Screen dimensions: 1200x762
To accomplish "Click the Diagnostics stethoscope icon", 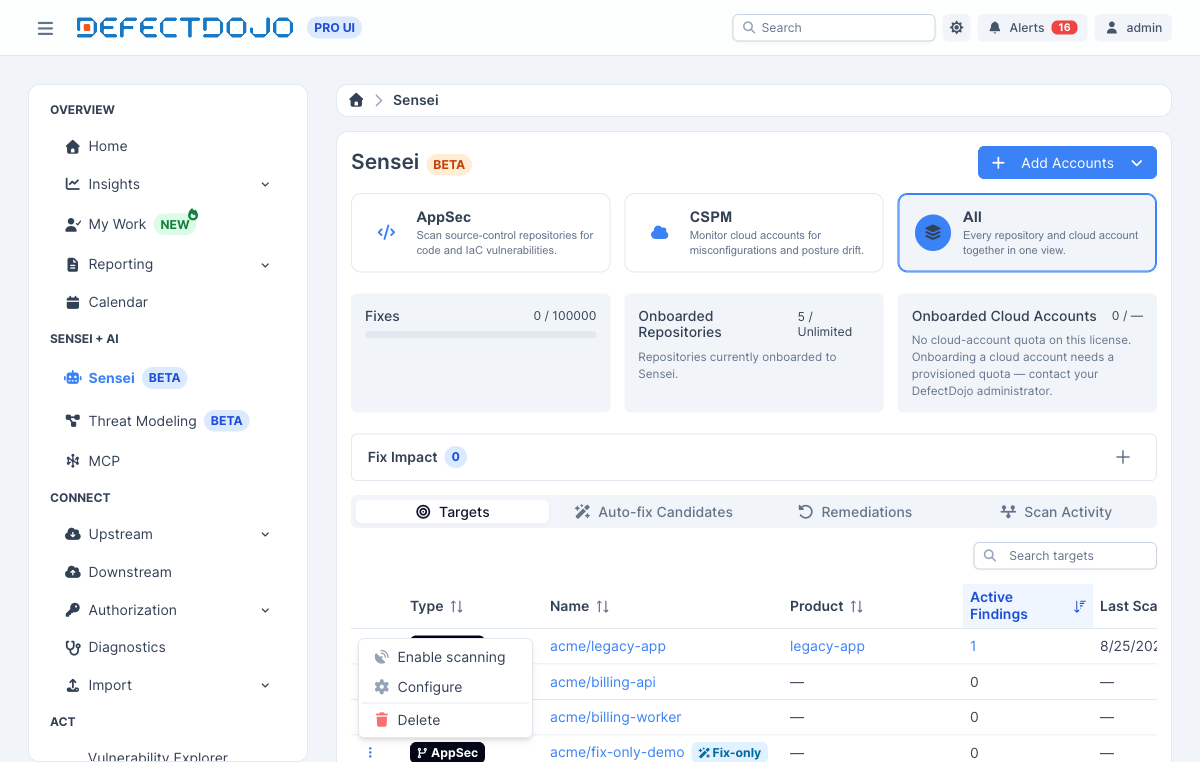I will [72, 647].
